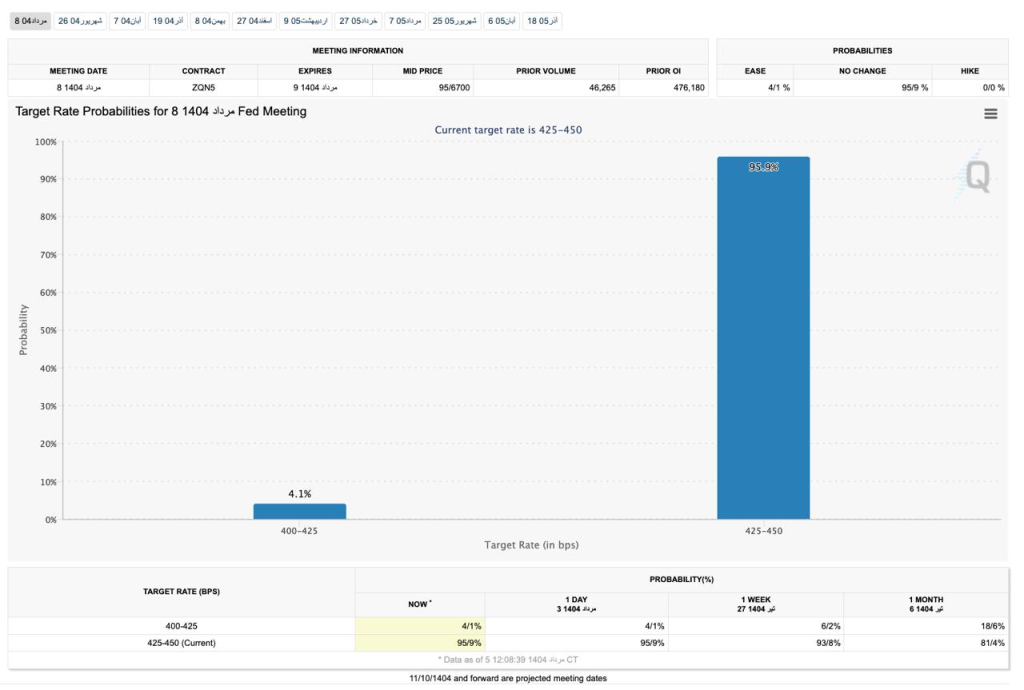
Task: Click the 1 WEEK probability column header
Action: click(755, 603)
